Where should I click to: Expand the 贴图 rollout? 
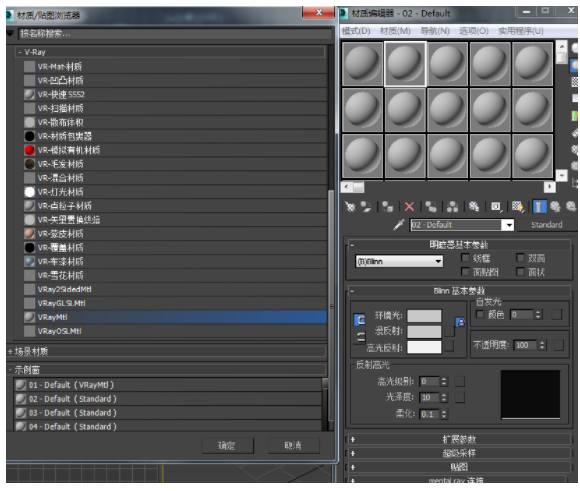(459, 467)
